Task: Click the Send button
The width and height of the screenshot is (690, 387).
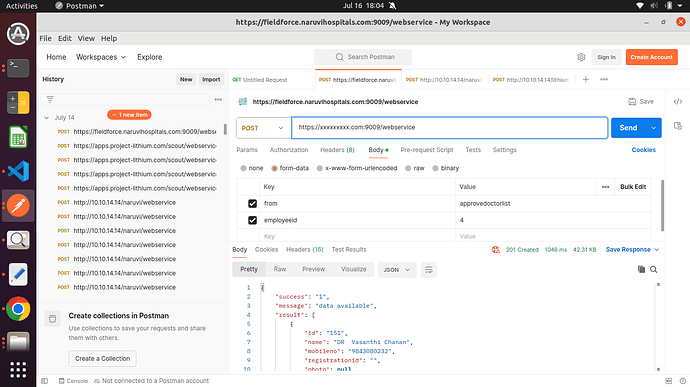Action: 628,128
